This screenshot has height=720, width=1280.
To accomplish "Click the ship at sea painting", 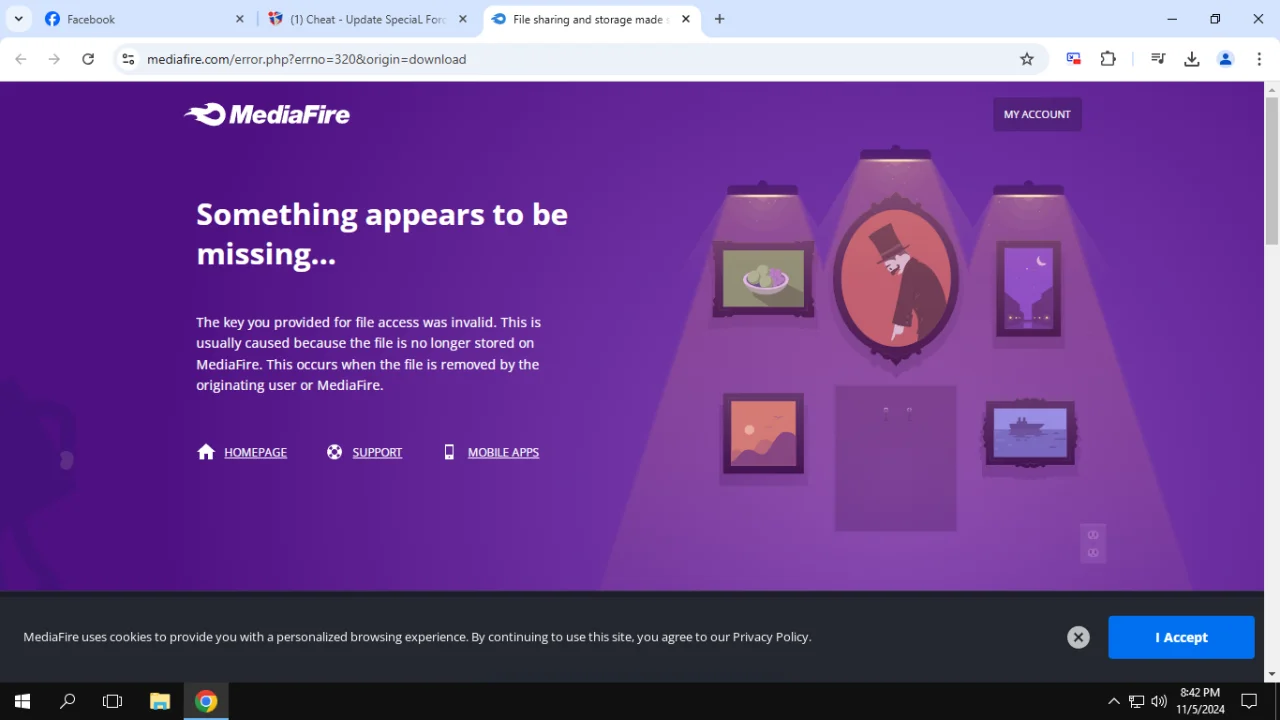I will click(x=1030, y=432).
